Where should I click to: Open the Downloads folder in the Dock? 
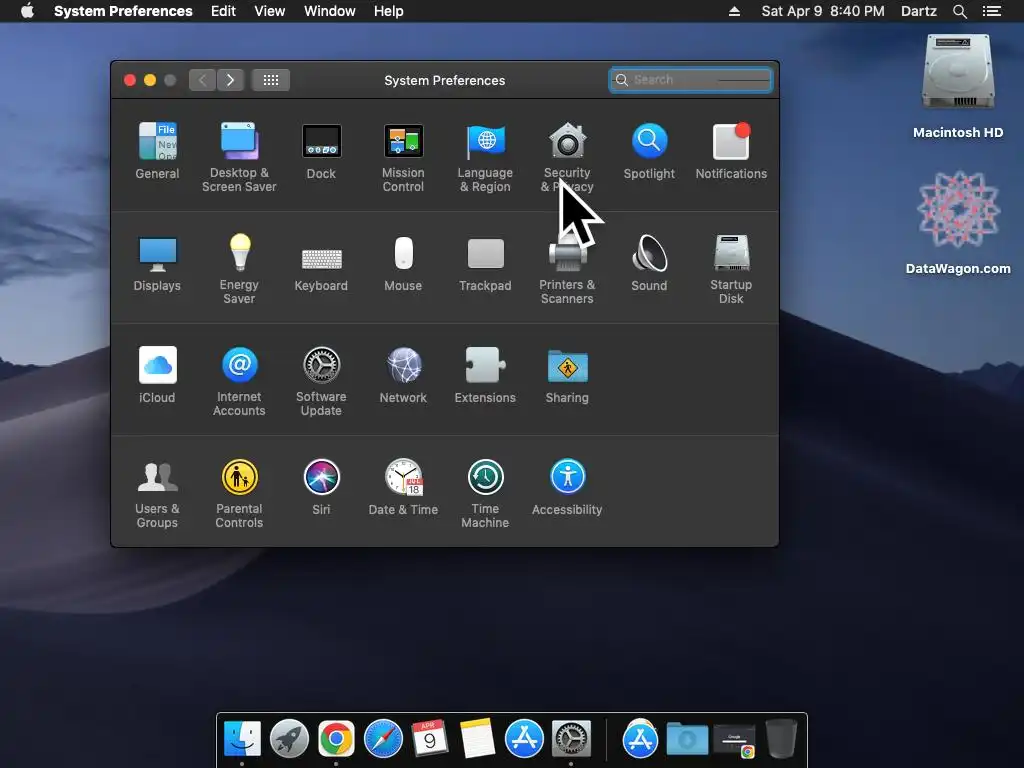pyautogui.click(x=687, y=740)
